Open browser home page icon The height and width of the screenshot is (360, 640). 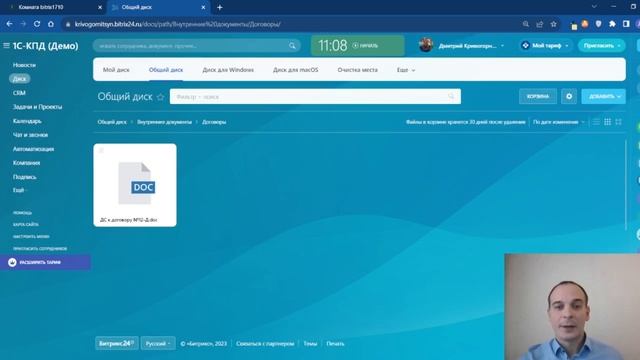pyautogui.click(x=51, y=24)
